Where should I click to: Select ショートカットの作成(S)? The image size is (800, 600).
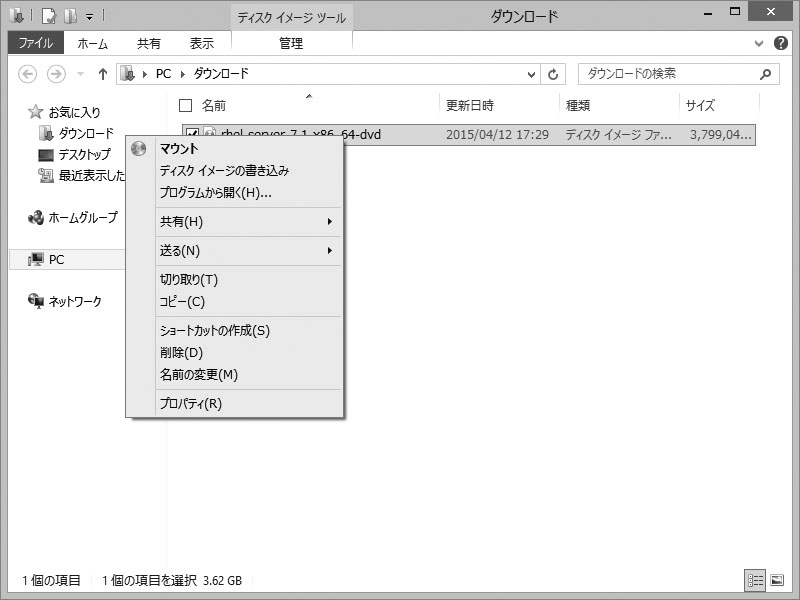click(x=215, y=331)
